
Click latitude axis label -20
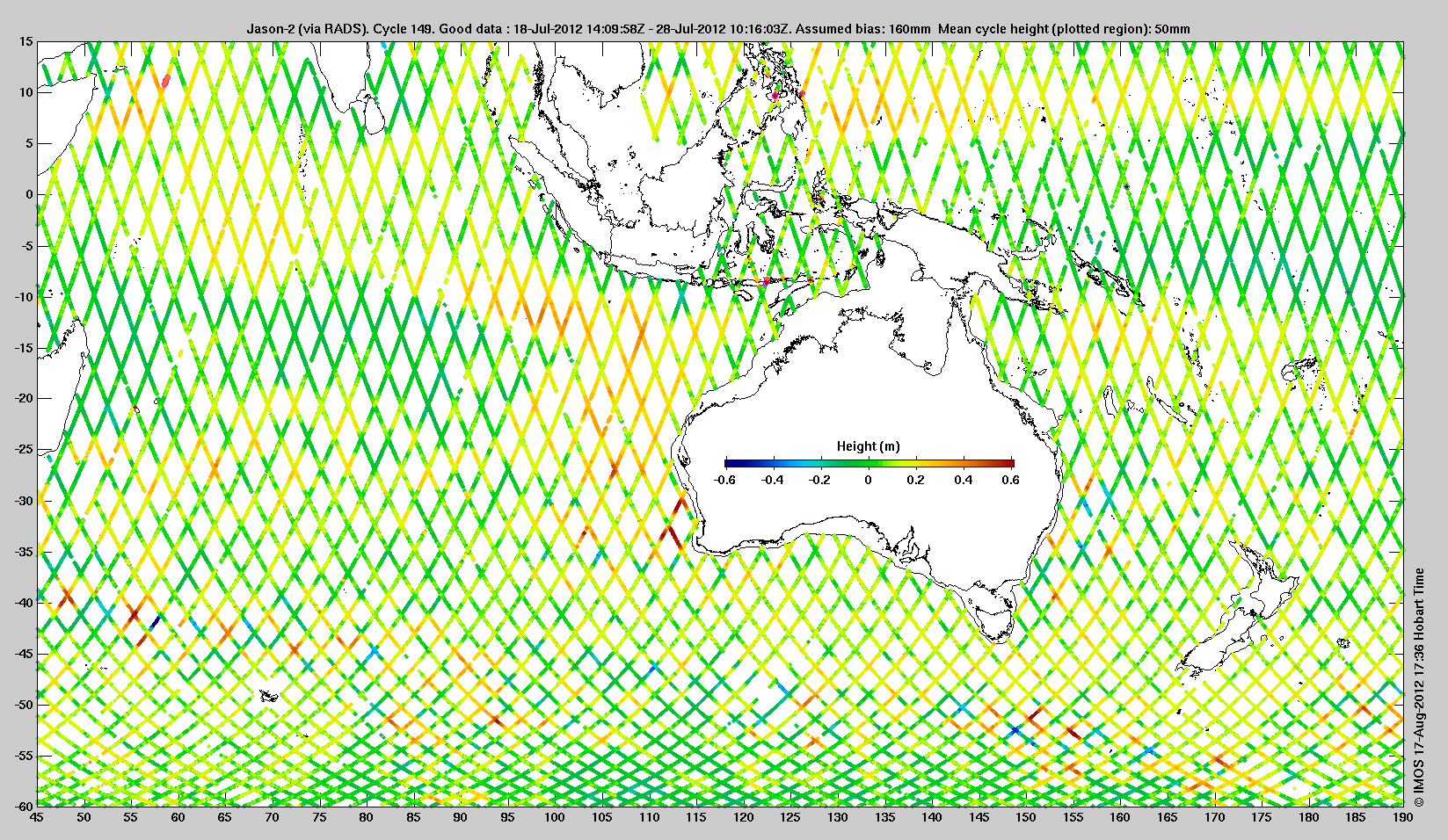pos(24,399)
